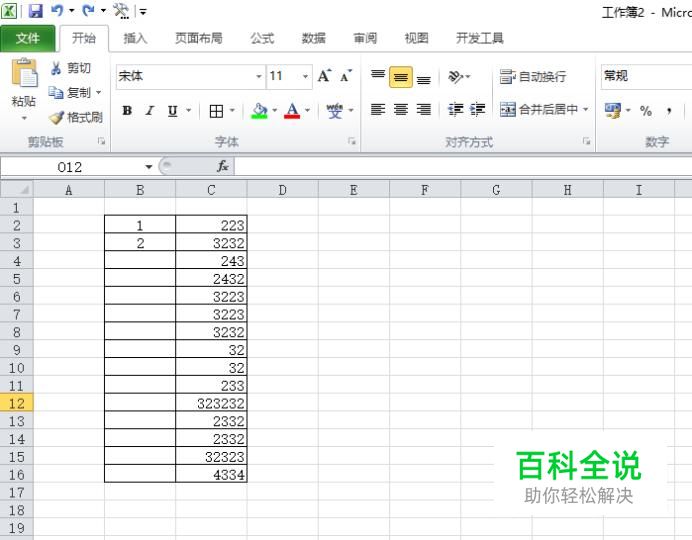The height and width of the screenshot is (540, 692).
Task: Toggle Bold formatting
Action: (x=127, y=111)
